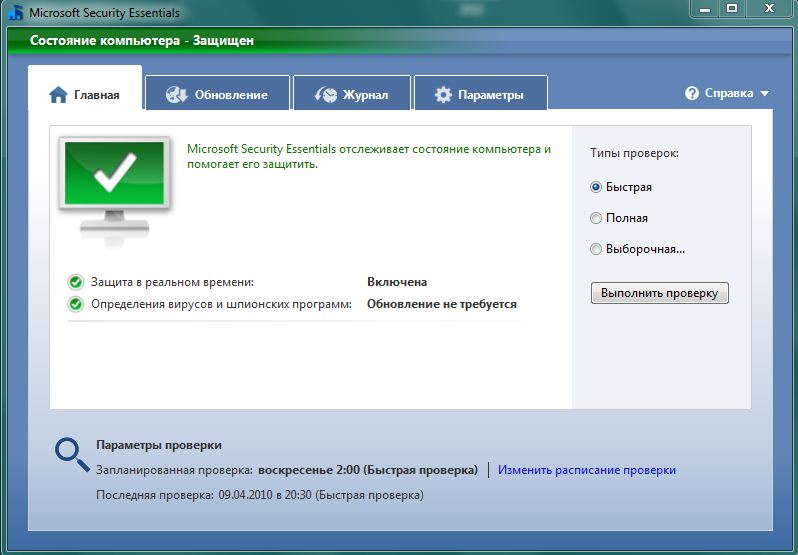798x555 pixels.
Task: Click the Выполнить проверку button
Action: (x=660, y=293)
